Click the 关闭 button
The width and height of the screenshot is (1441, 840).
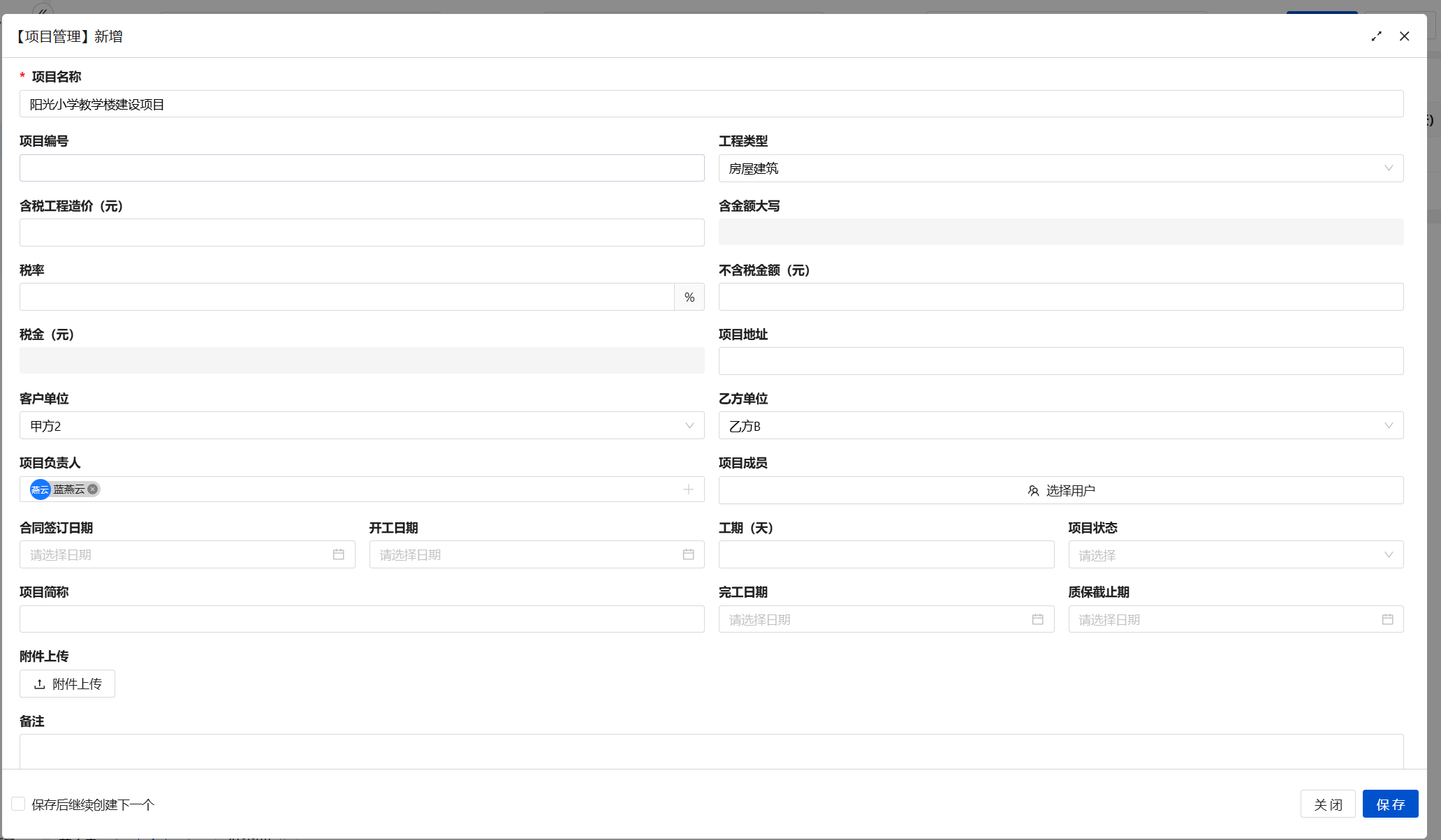(x=1327, y=804)
